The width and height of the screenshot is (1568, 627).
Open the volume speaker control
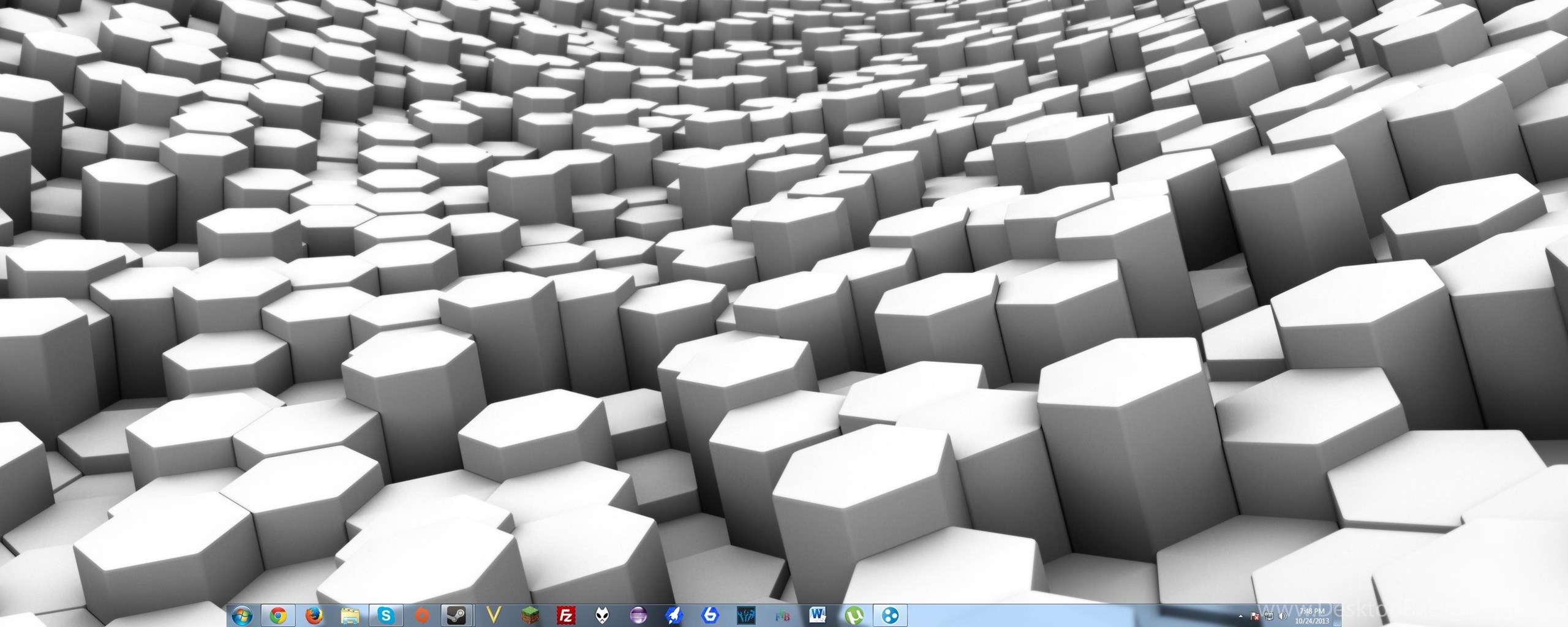tap(1282, 616)
